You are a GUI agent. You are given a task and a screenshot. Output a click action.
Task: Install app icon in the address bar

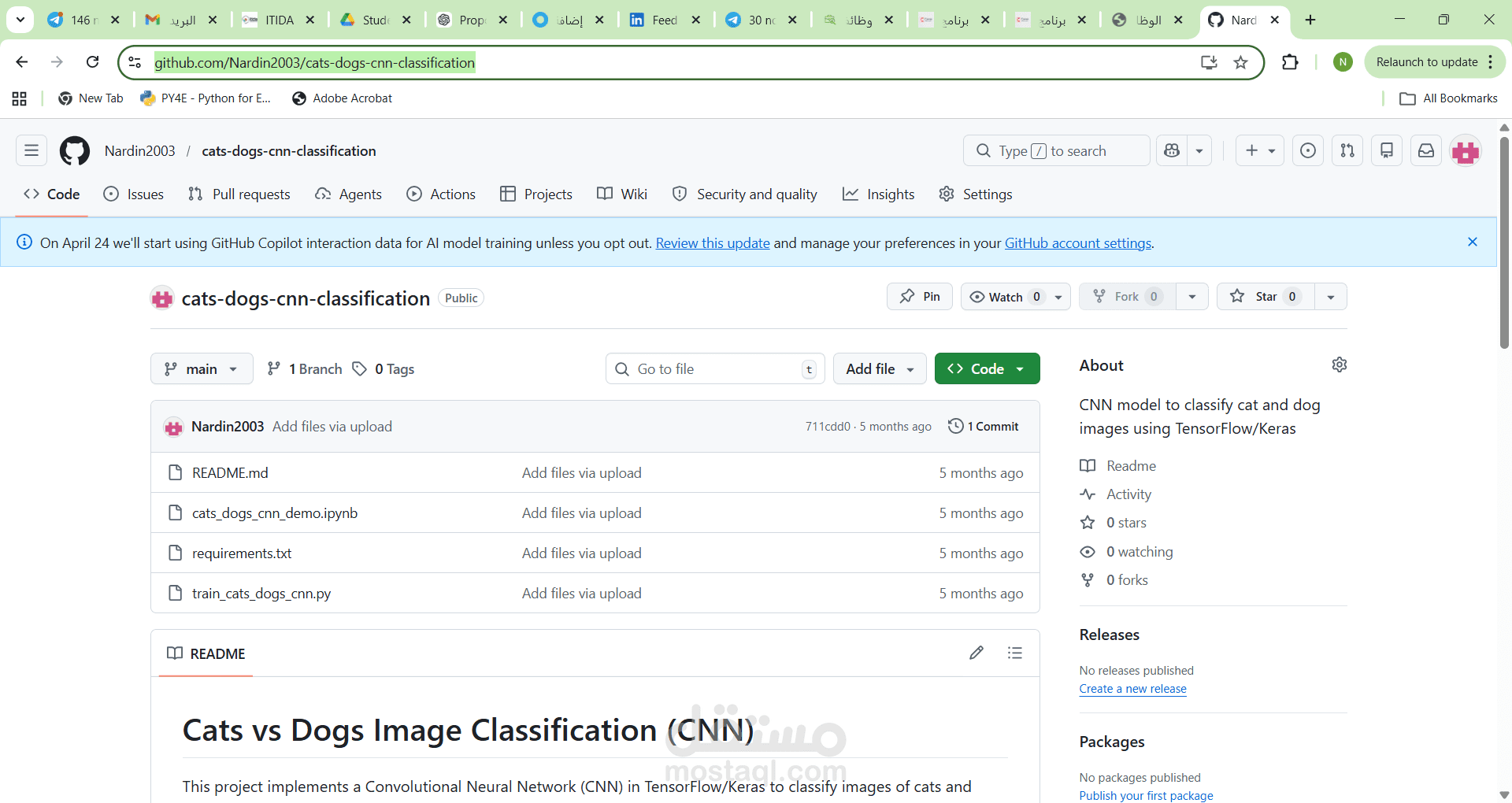point(1209,62)
